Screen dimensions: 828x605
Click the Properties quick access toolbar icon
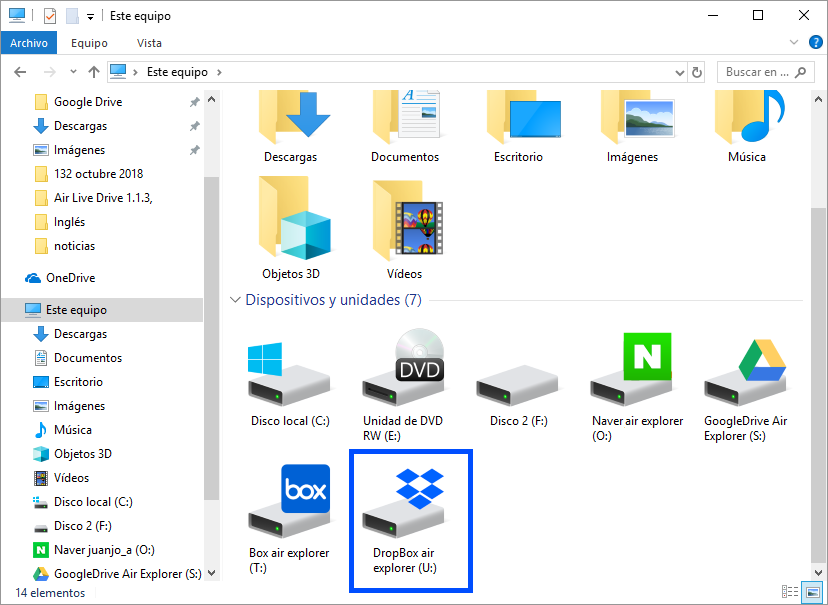tap(50, 16)
